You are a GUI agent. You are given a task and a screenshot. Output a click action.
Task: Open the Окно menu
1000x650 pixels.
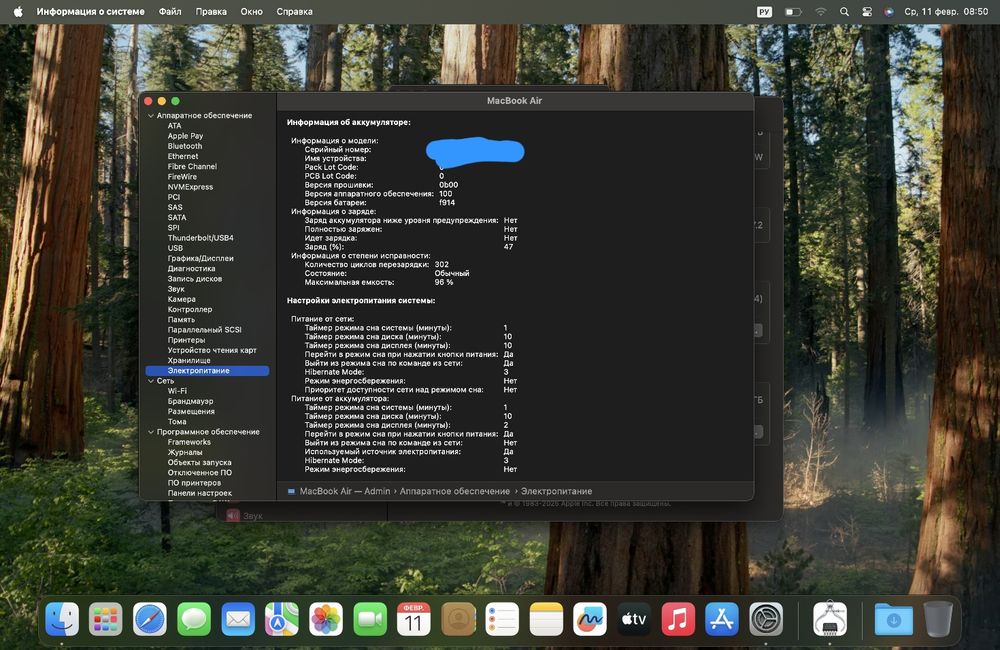(x=251, y=11)
